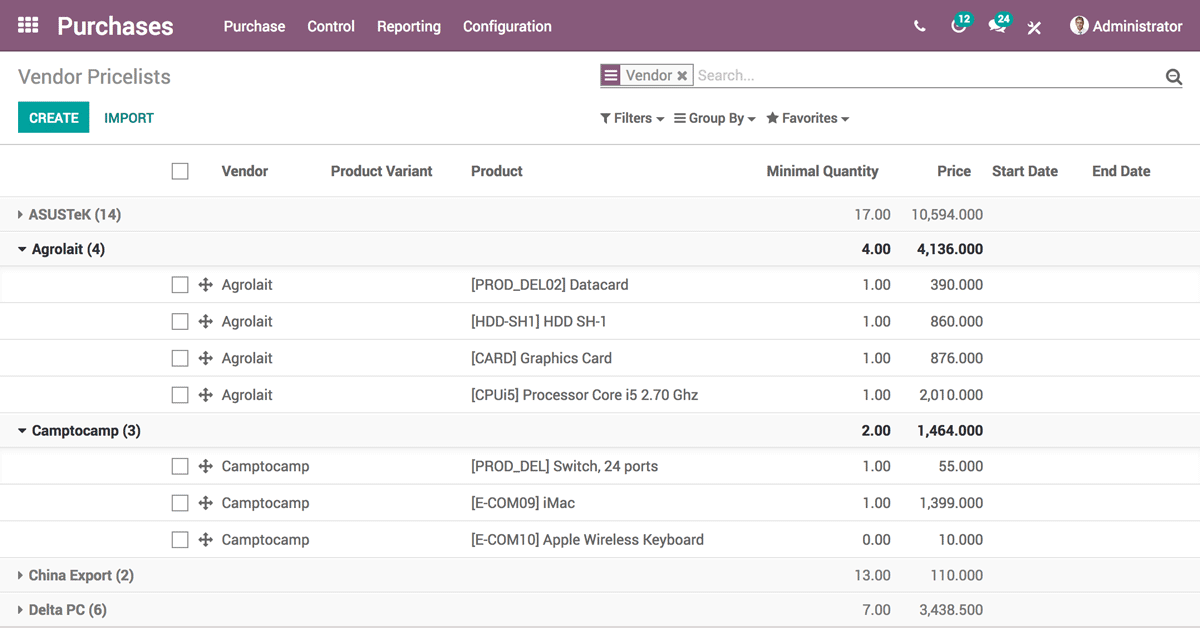Check the [HDD-SH1] HDD SH-1 row checkbox

180,321
